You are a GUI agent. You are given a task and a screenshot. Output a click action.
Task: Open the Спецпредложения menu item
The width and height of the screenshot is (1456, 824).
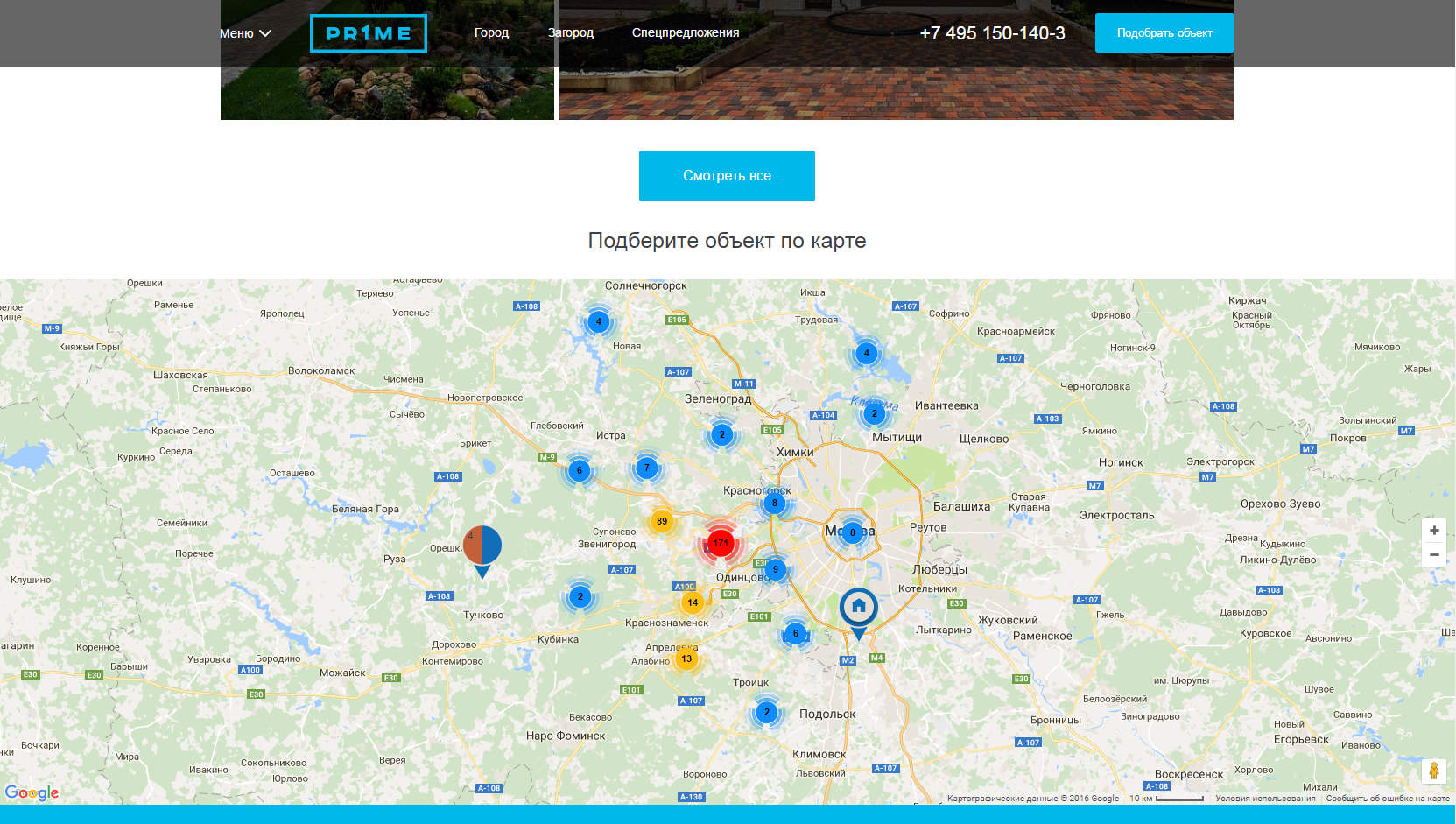tap(686, 32)
